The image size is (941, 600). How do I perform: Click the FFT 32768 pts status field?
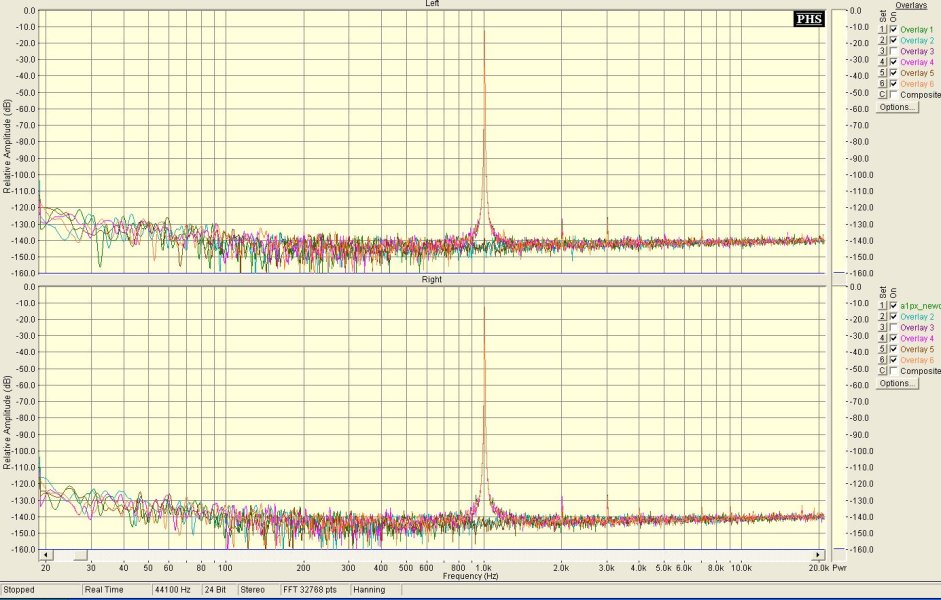[314, 590]
